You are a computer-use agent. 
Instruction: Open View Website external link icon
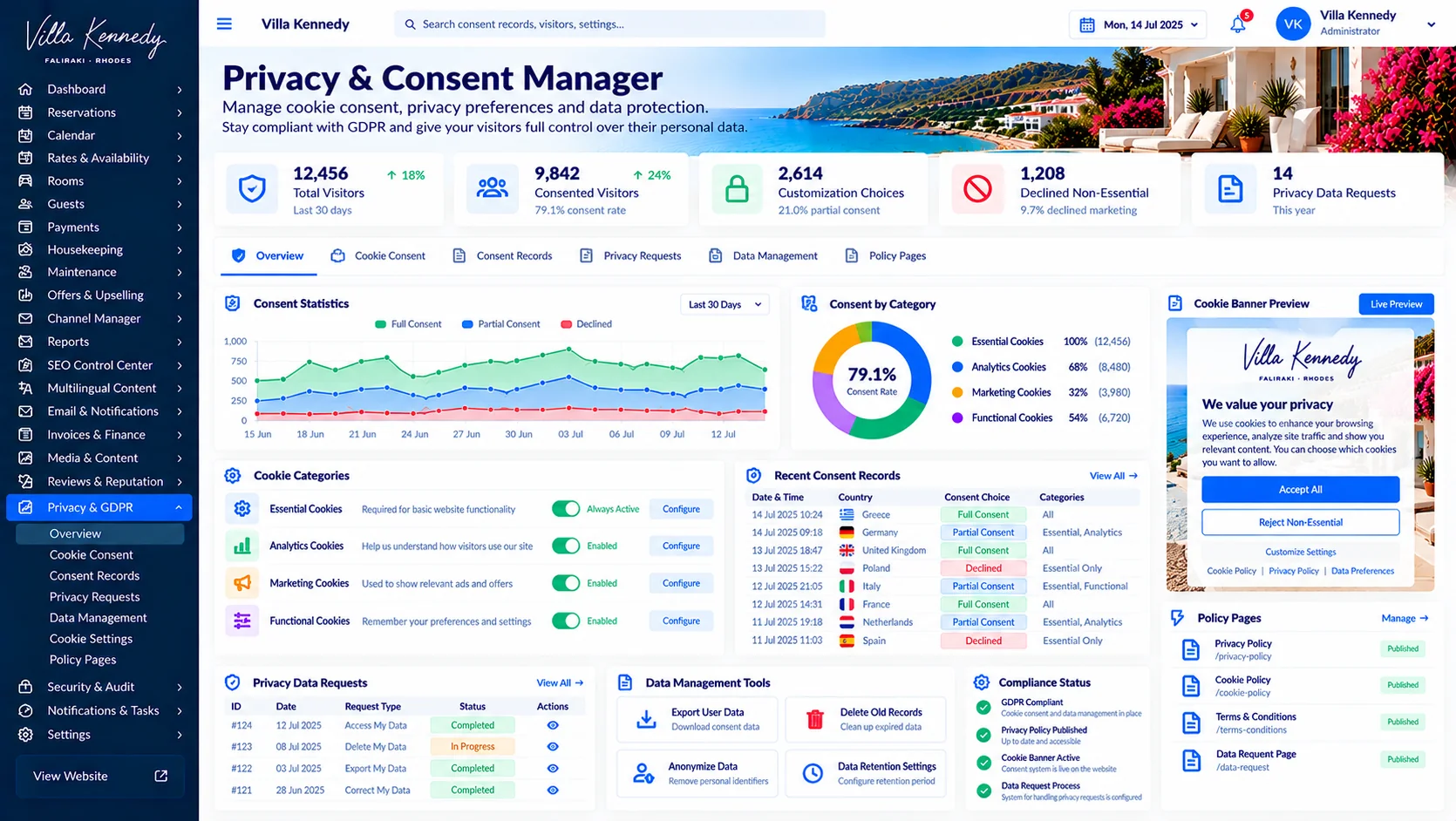coord(161,776)
